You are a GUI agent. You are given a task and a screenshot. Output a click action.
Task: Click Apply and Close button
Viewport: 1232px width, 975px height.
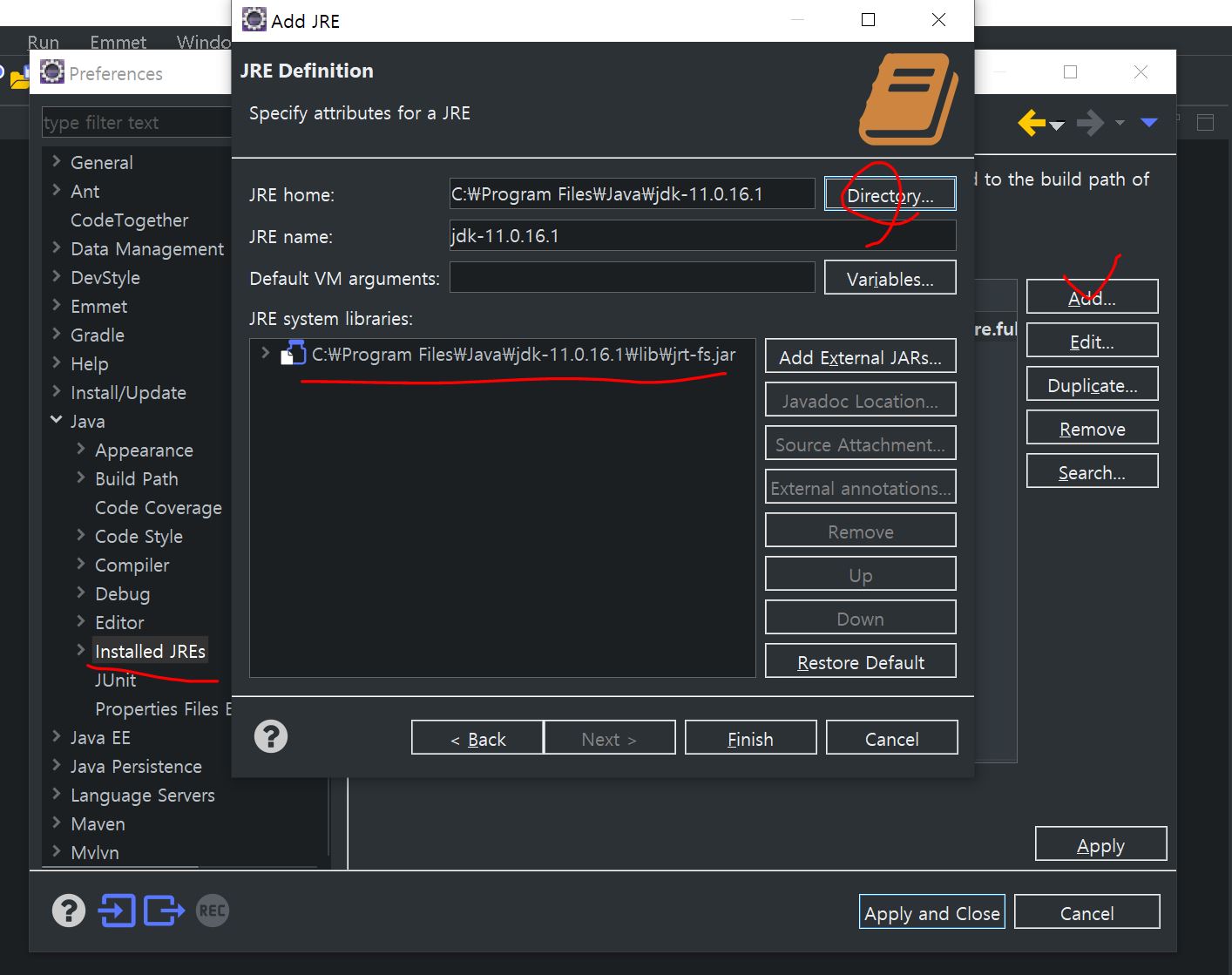click(931, 912)
